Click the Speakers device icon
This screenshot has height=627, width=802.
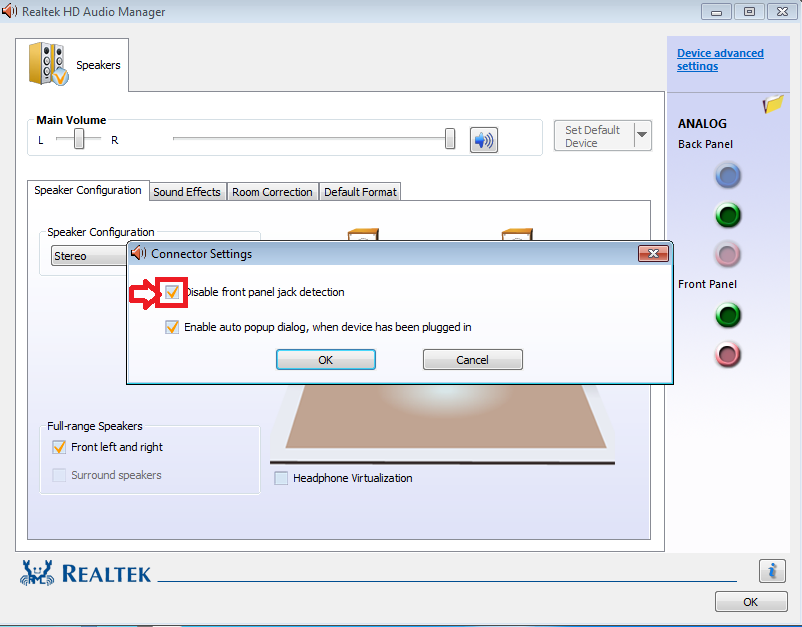pos(48,64)
